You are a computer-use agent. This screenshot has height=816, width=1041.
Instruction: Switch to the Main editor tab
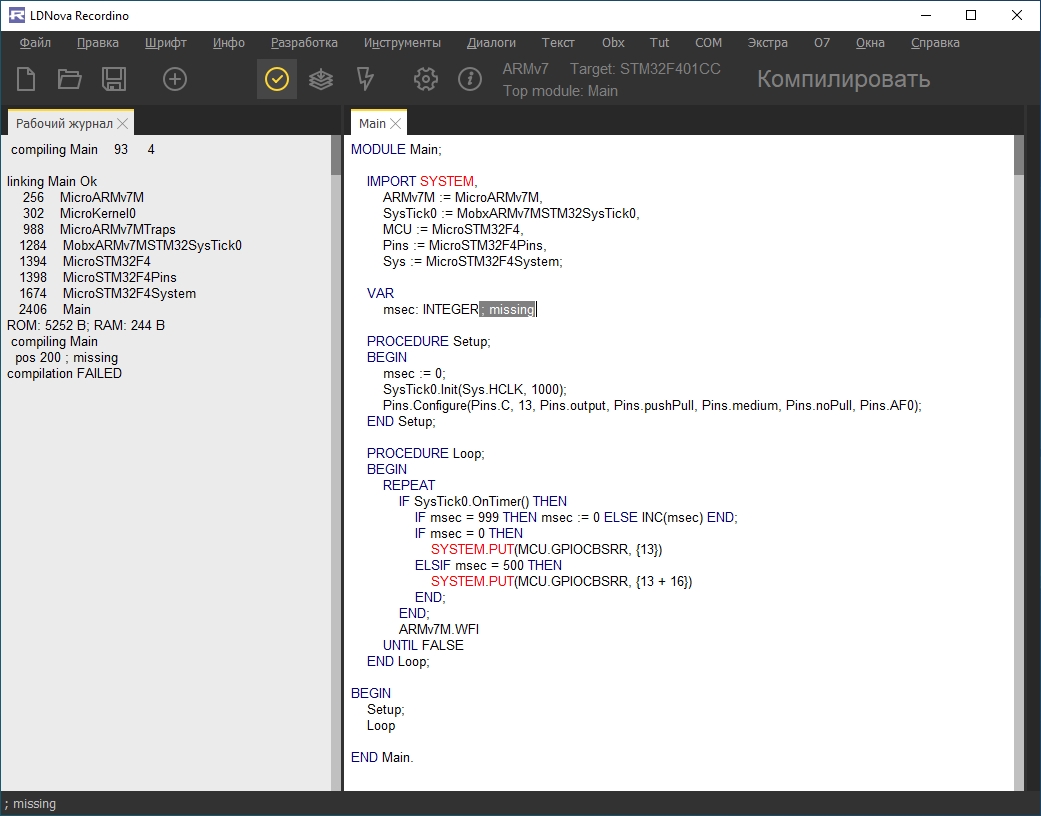(x=372, y=124)
